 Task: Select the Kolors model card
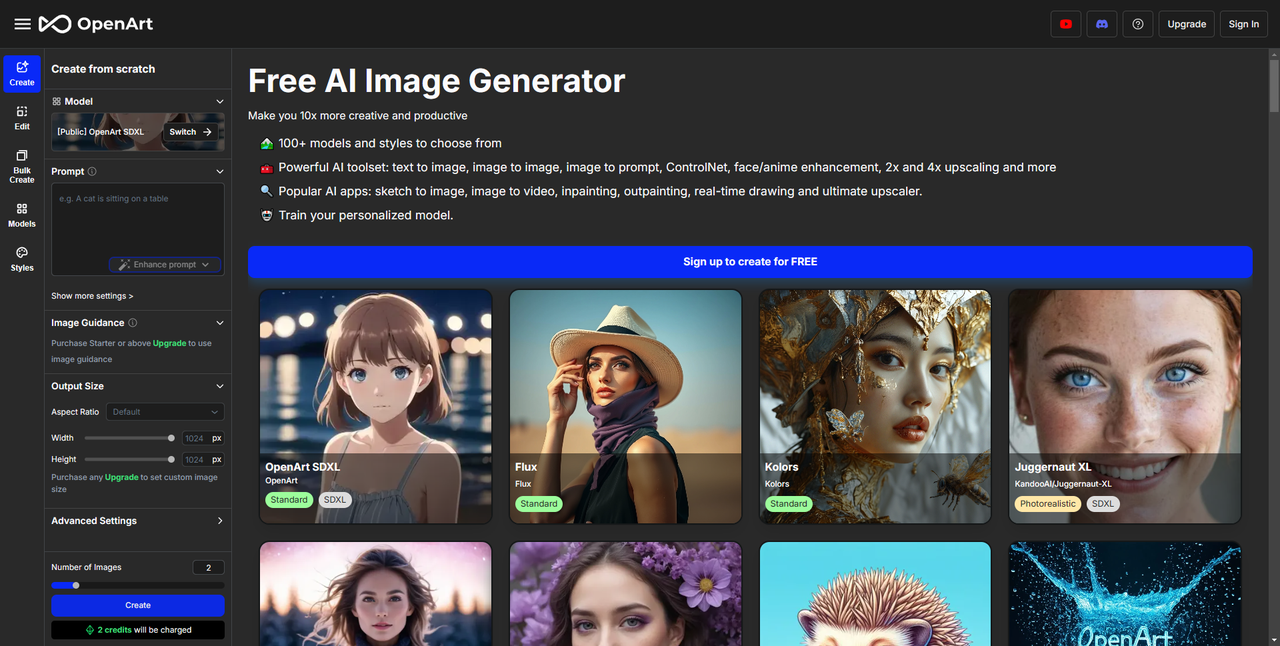(875, 407)
